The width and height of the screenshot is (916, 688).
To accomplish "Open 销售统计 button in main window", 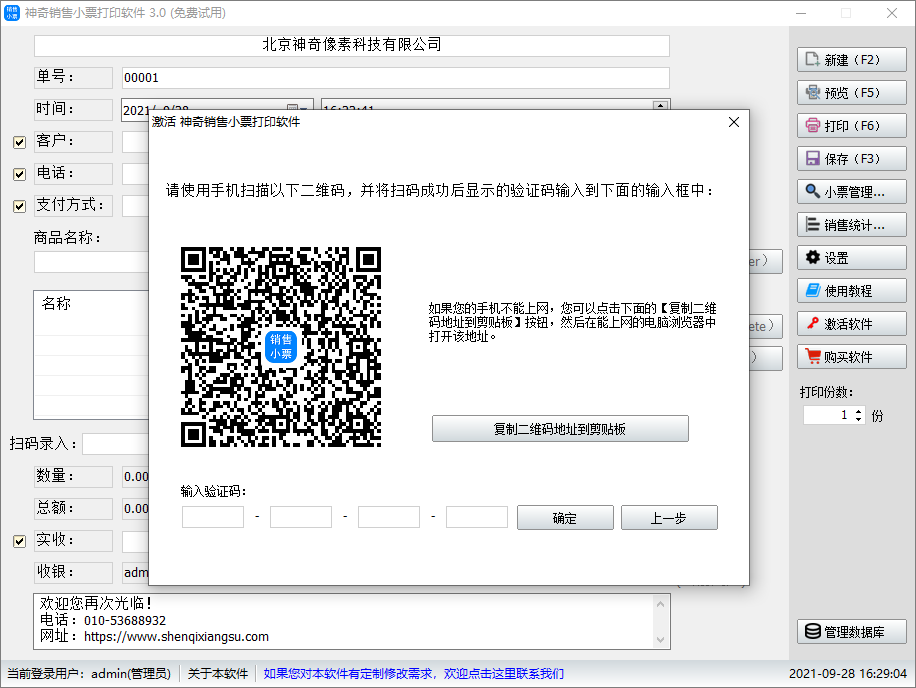I will click(852, 224).
